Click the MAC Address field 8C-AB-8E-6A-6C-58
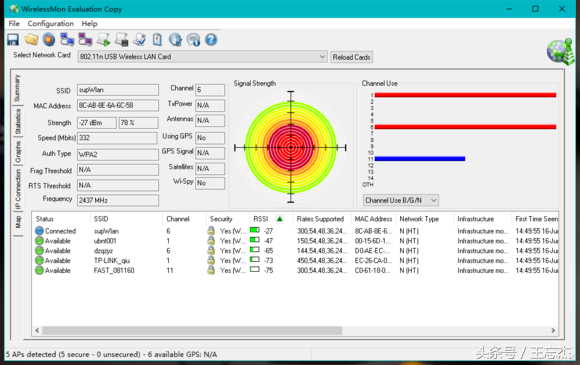Viewport: 580px width, 365px height. coord(118,105)
